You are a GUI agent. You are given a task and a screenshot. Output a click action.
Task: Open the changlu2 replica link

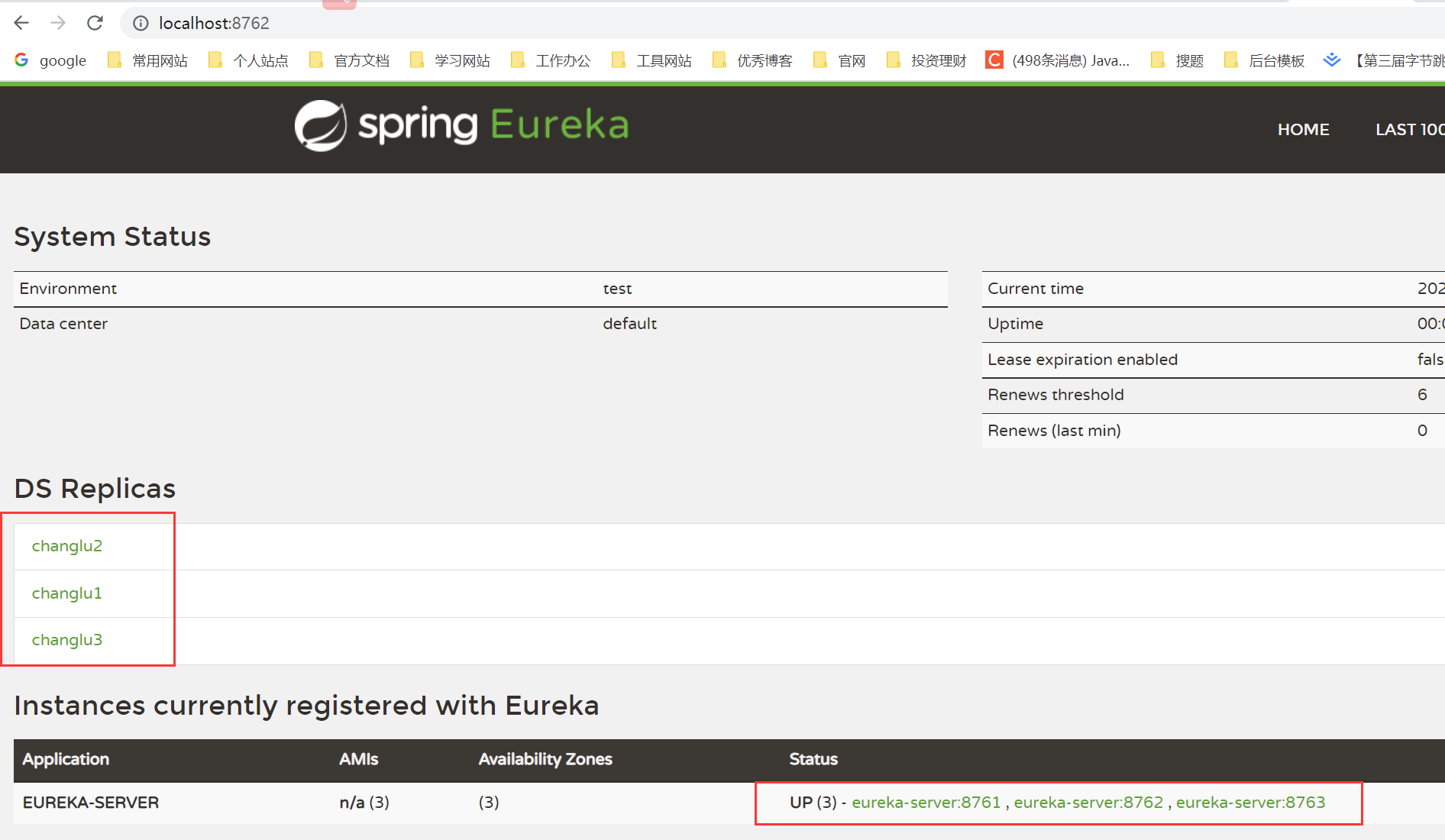pos(67,546)
